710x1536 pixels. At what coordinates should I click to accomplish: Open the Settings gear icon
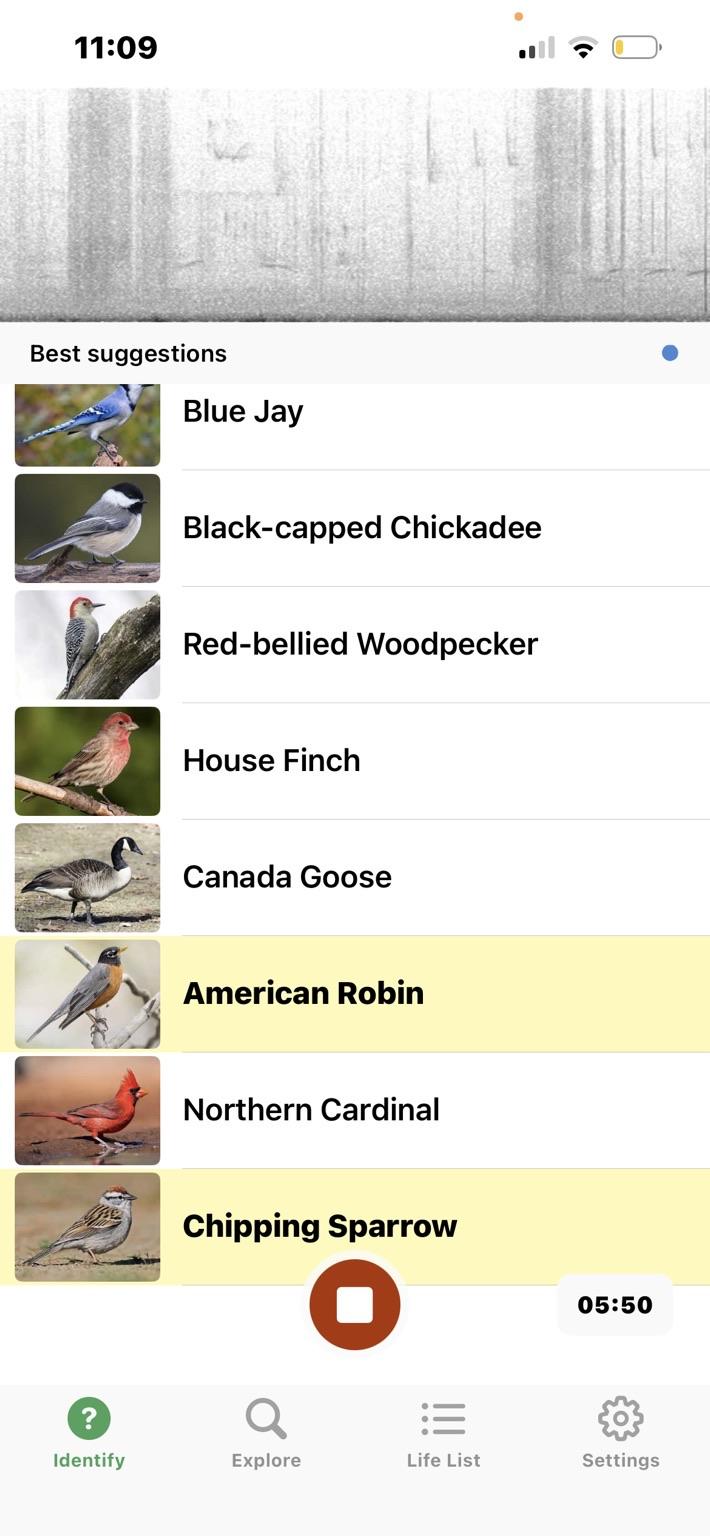click(x=619, y=1417)
